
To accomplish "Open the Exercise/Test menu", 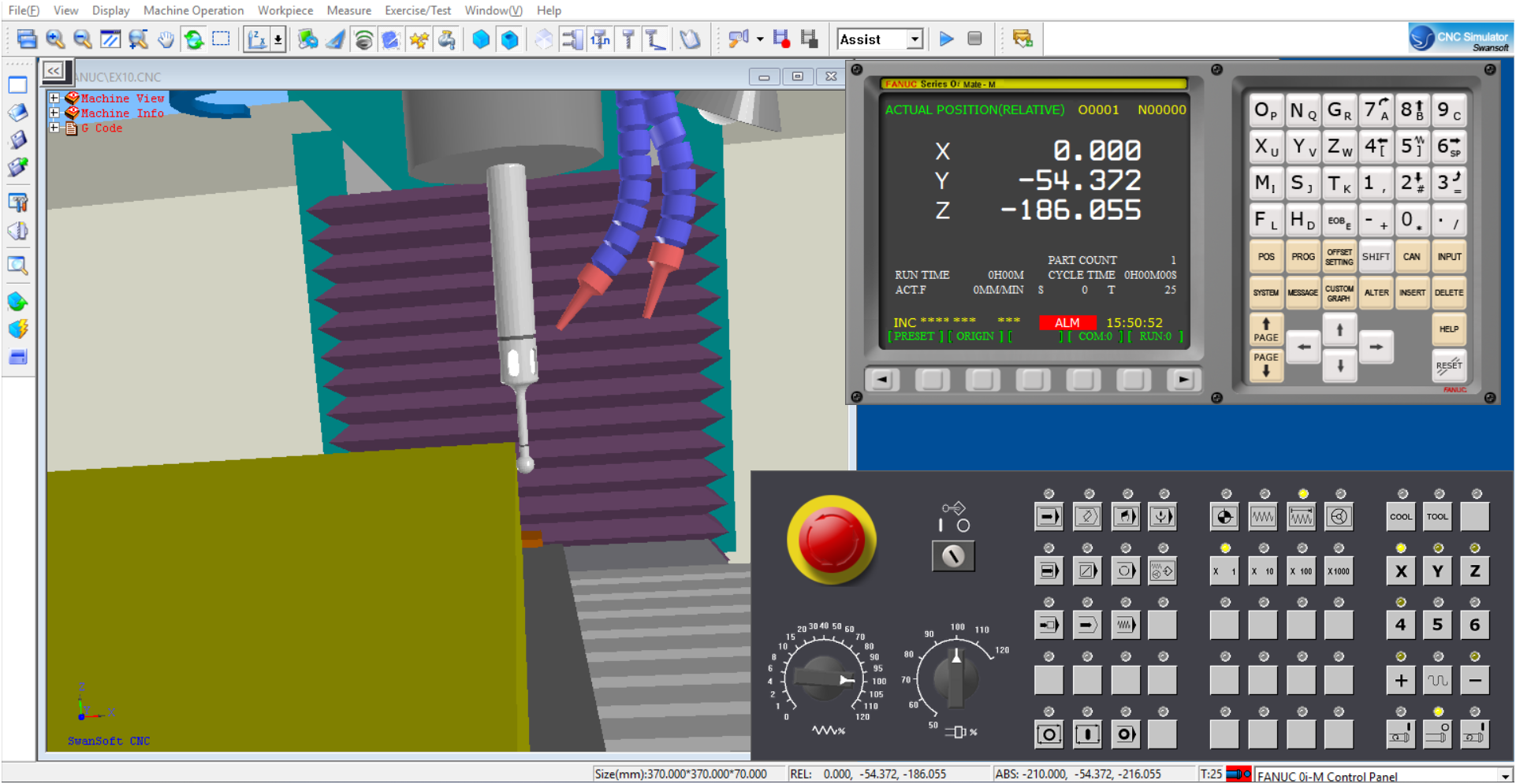I will click(418, 10).
